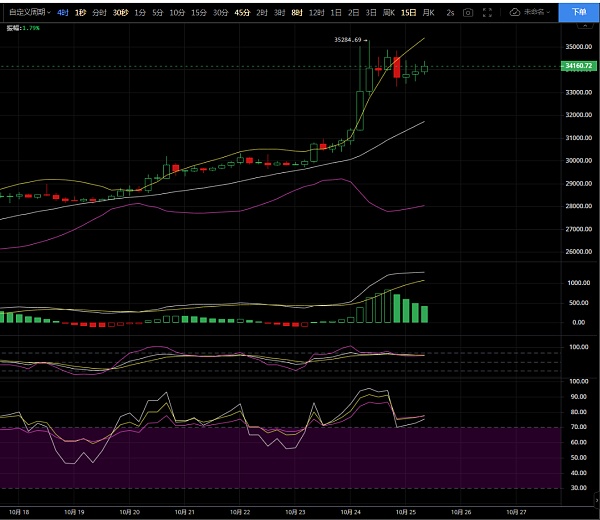Choose the 12时 interval
This screenshot has width=600, height=520.
[x=316, y=12]
